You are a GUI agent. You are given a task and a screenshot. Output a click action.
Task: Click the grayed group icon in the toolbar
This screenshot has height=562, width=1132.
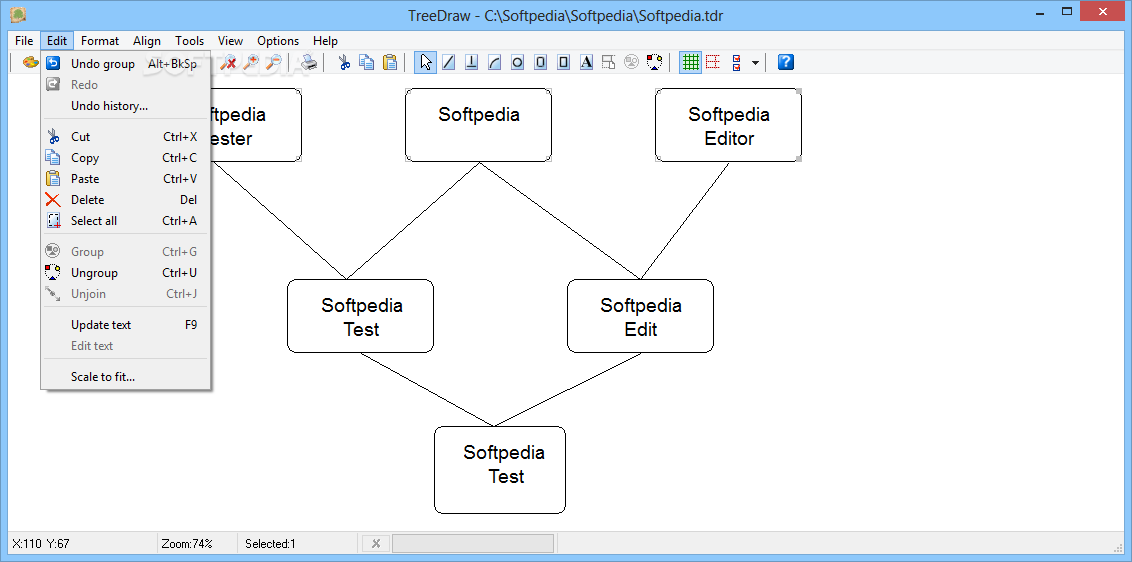[632, 63]
